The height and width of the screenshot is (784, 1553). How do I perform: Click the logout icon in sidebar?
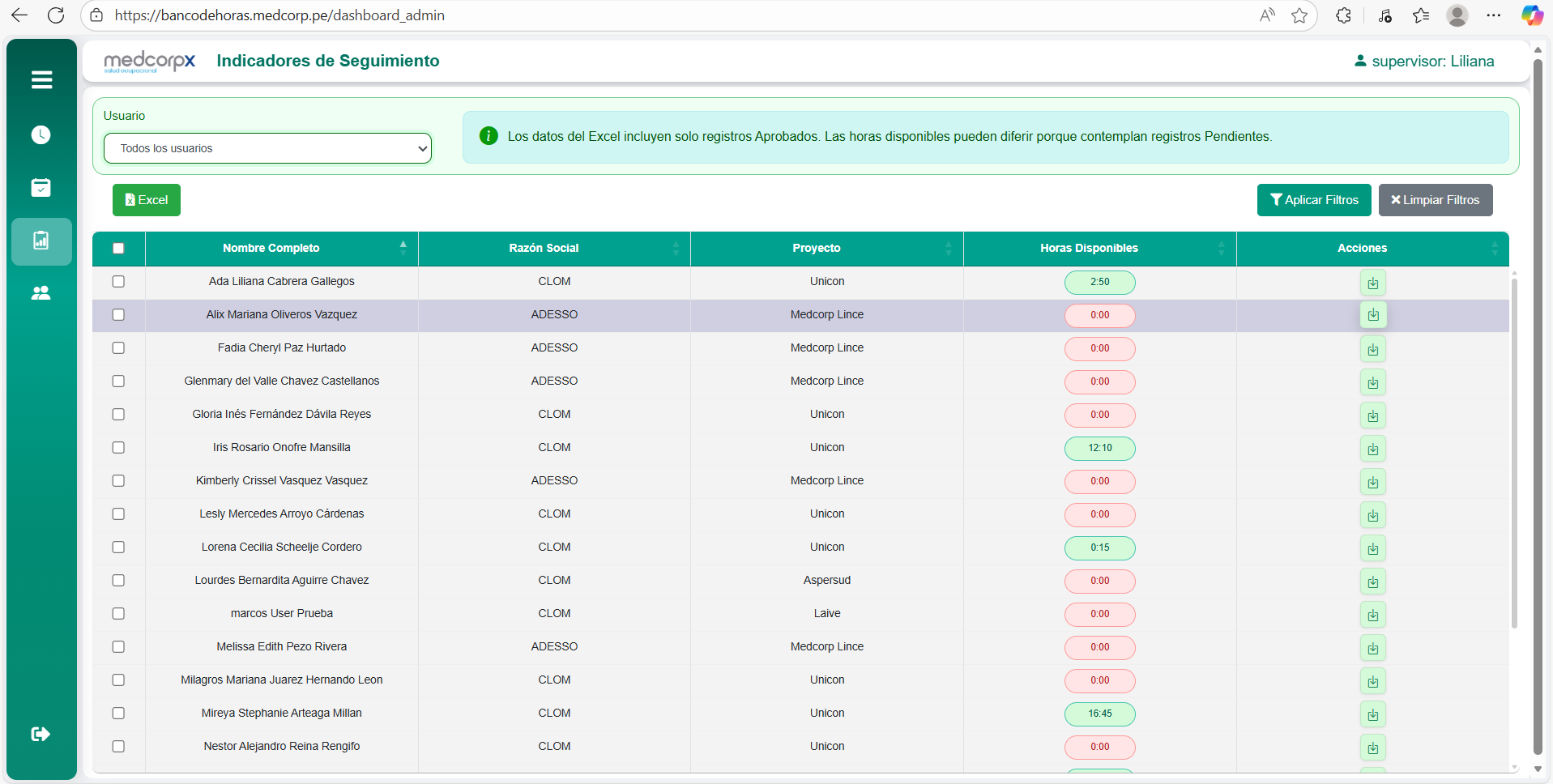tap(41, 734)
